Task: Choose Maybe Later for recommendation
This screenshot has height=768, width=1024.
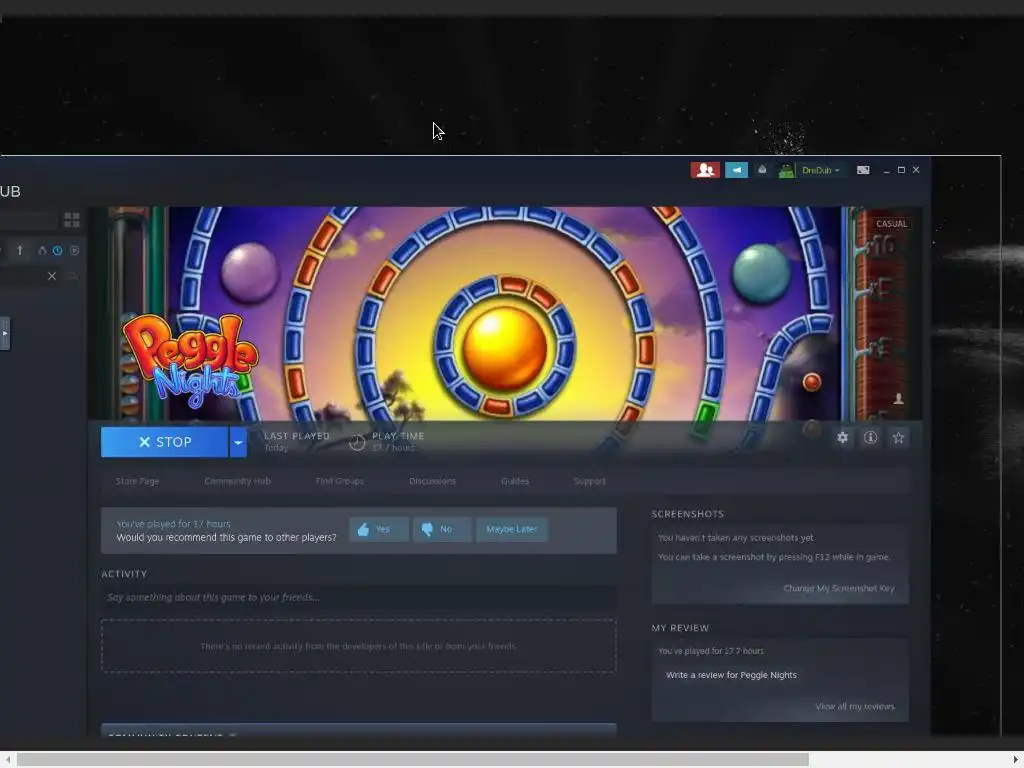Action: coord(511,529)
